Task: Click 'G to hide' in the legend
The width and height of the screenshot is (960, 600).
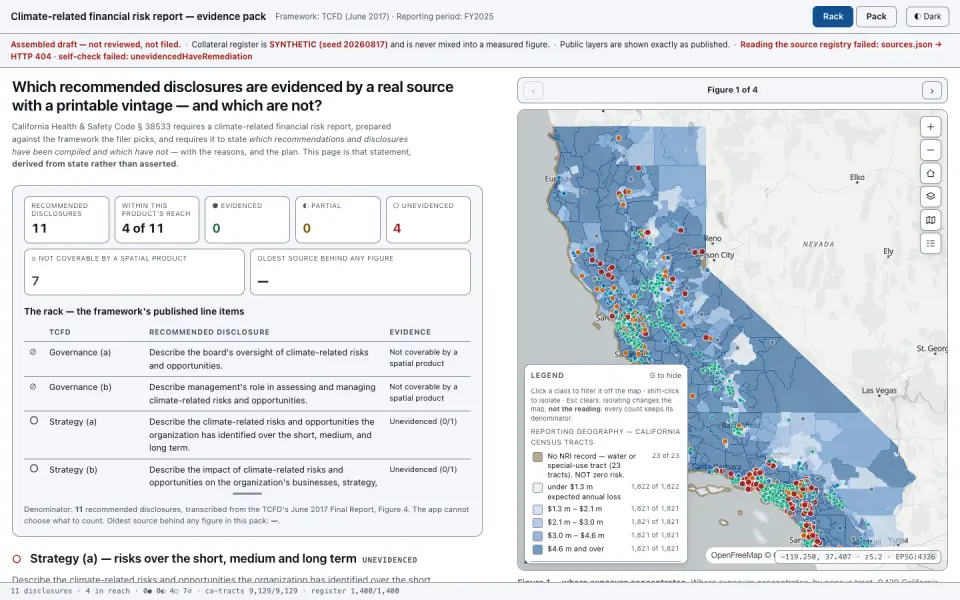Action: [x=665, y=375]
